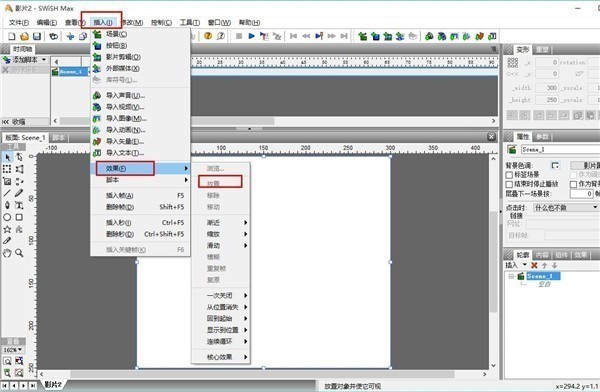Open the 帮助(H) menu

(x=249, y=23)
